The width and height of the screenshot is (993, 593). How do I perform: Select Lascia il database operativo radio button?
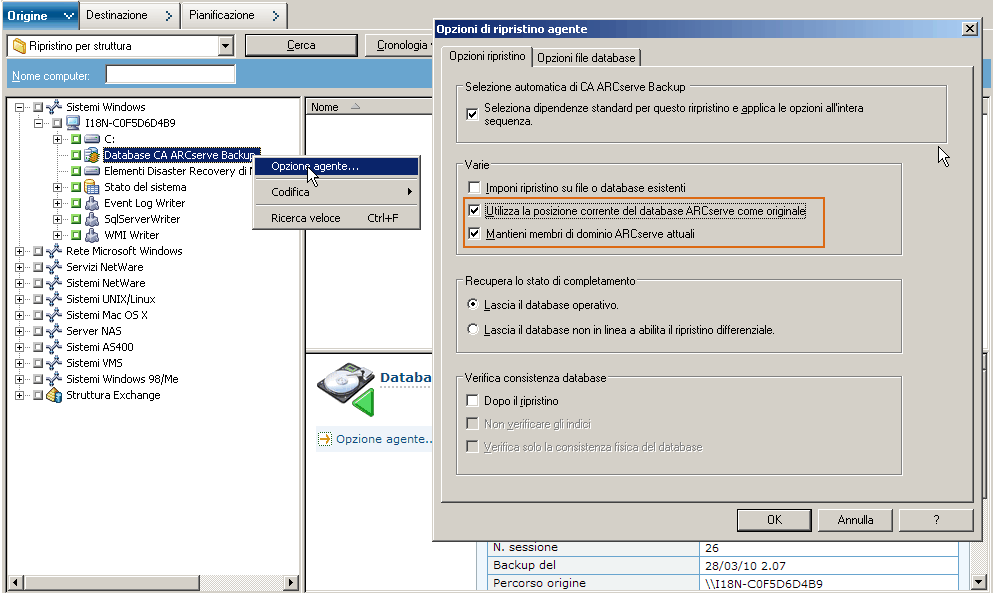click(472, 304)
